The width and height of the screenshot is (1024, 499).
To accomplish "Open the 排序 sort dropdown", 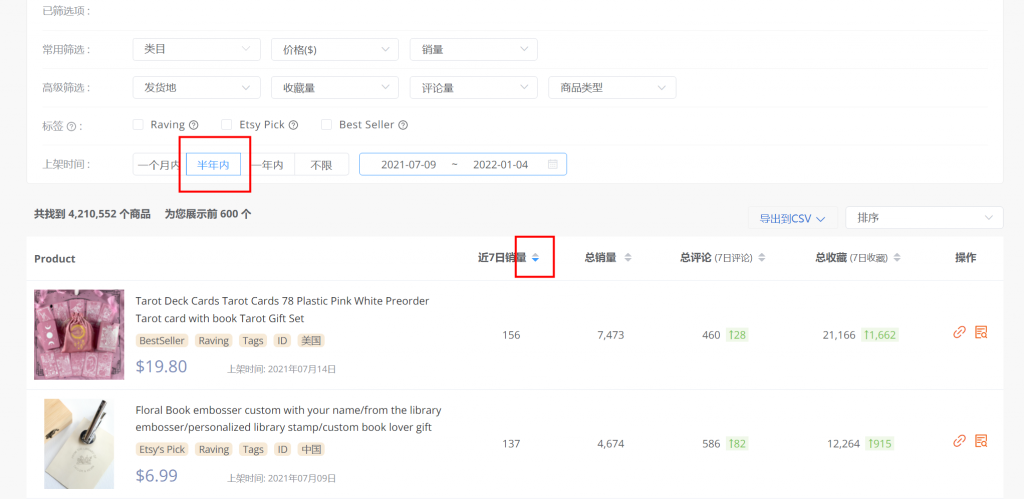I will pyautogui.click(x=923, y=217).
